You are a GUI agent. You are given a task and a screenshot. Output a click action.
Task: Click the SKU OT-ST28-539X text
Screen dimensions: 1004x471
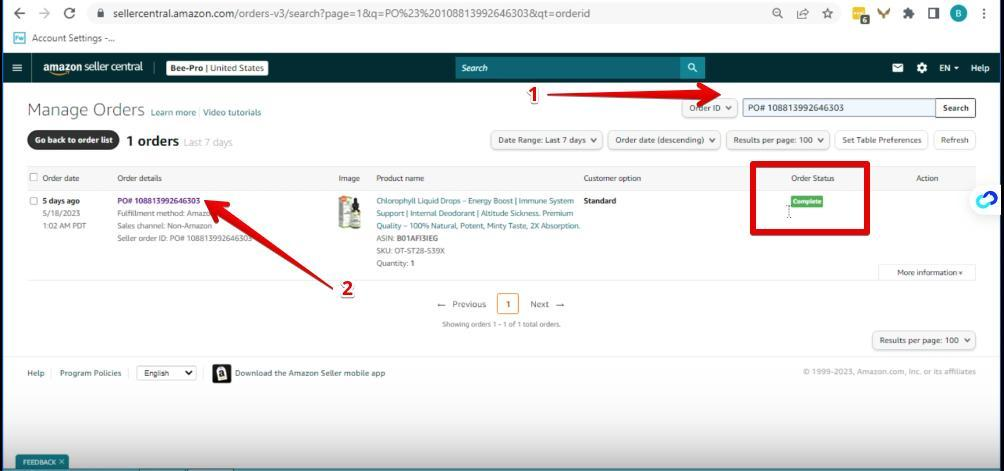(410, 251)
